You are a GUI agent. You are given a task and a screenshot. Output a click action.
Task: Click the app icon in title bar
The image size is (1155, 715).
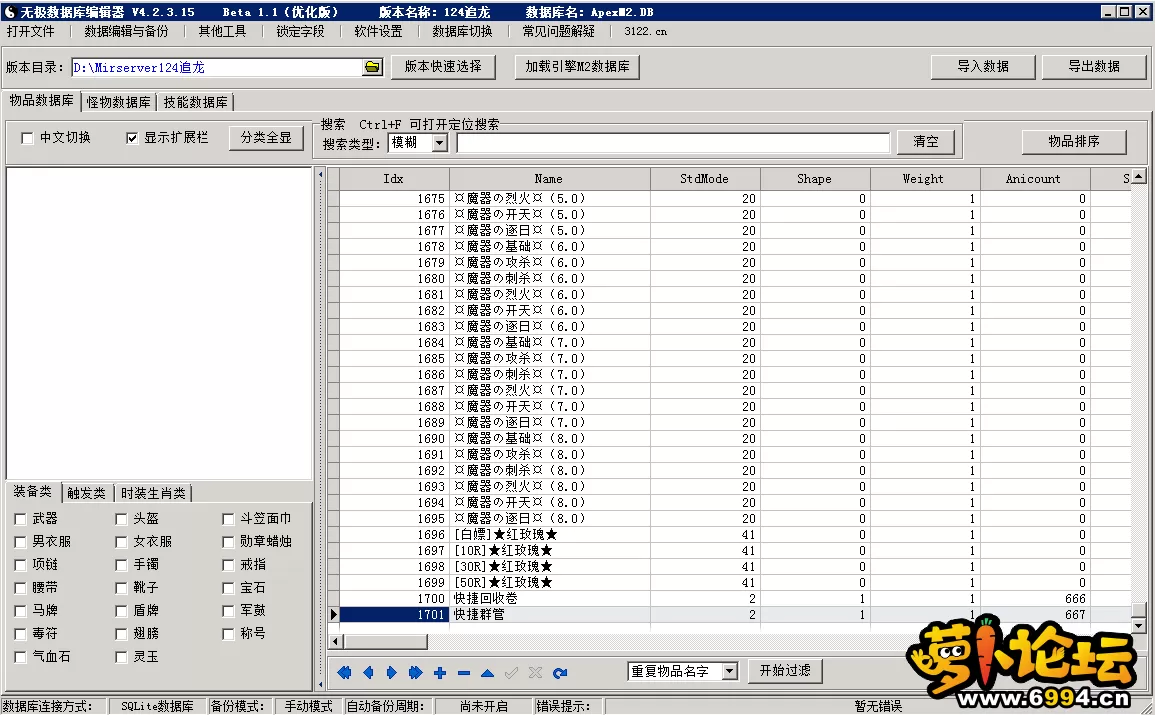[x=10, y=12]
